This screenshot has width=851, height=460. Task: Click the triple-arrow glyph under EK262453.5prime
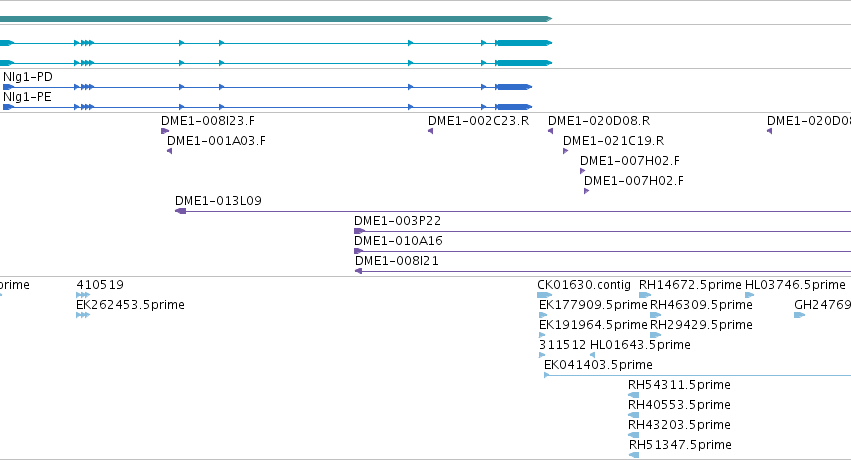tap(82, 315)
